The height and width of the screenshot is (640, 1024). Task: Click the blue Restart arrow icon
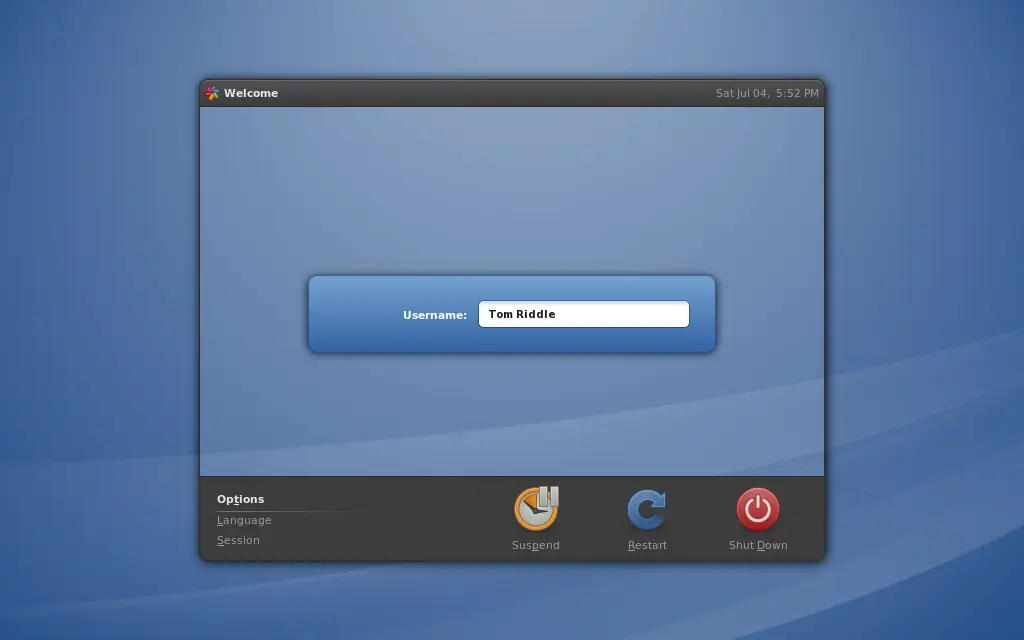click(x=647, y=509)
